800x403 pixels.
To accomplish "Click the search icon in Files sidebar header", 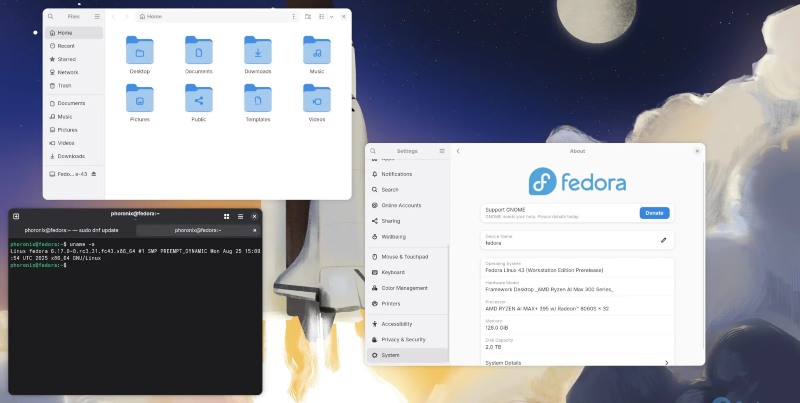I will 51,16.
